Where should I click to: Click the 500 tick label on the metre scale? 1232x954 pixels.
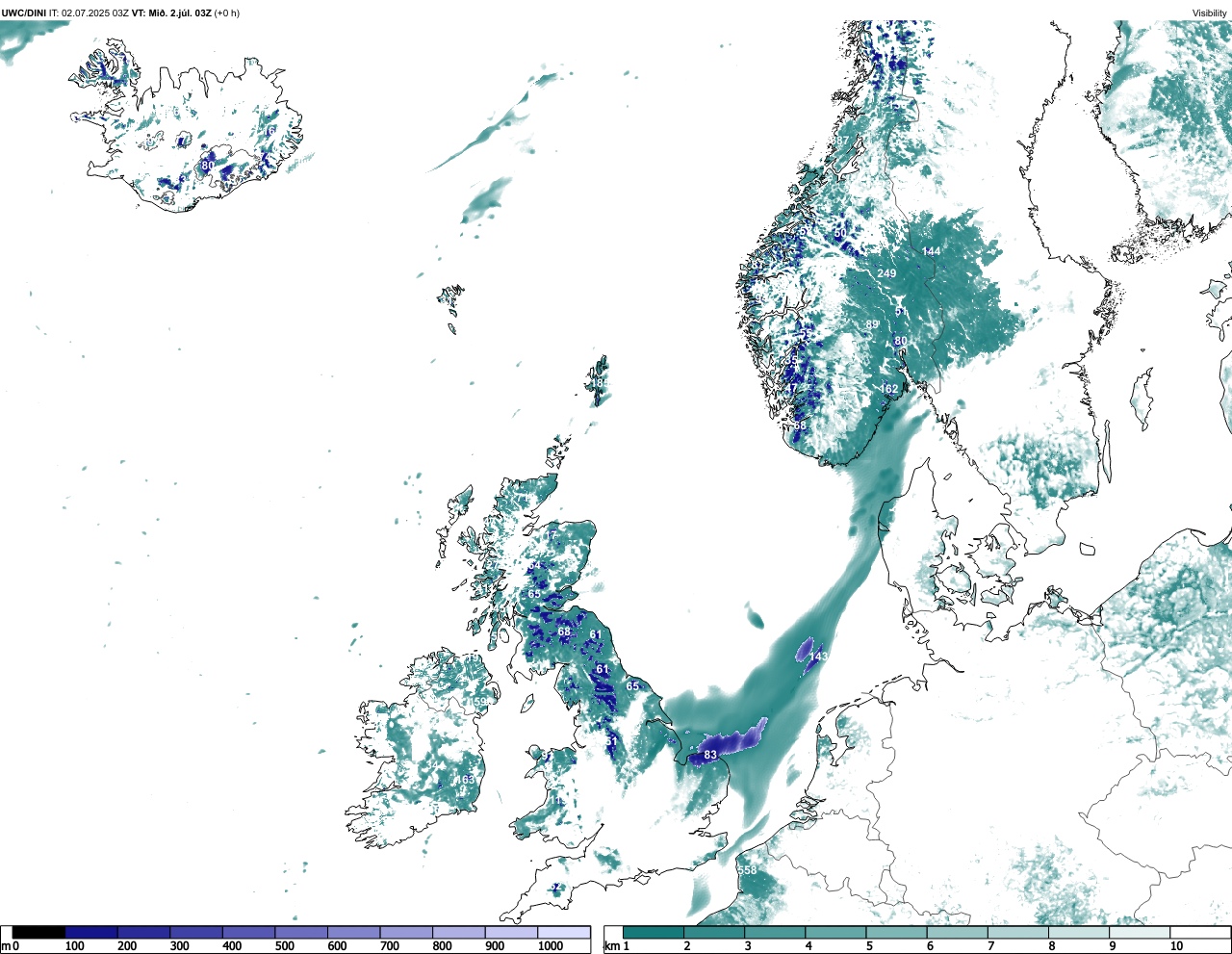pyautogui.click(x=284, y=946)
